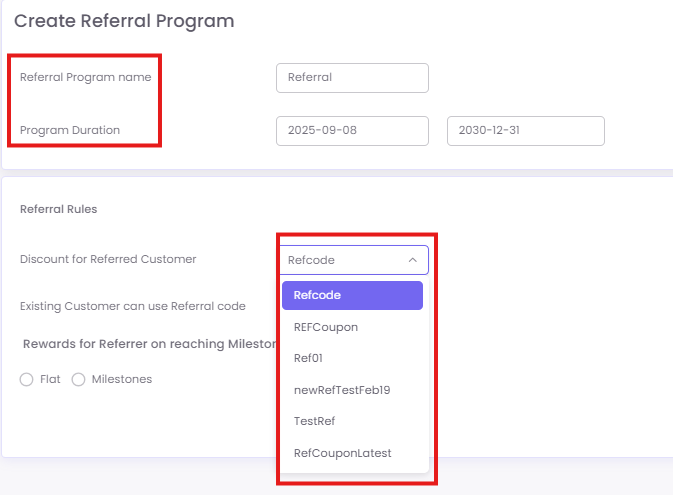Pick Ref01 from the discount options

coord(308,358)
